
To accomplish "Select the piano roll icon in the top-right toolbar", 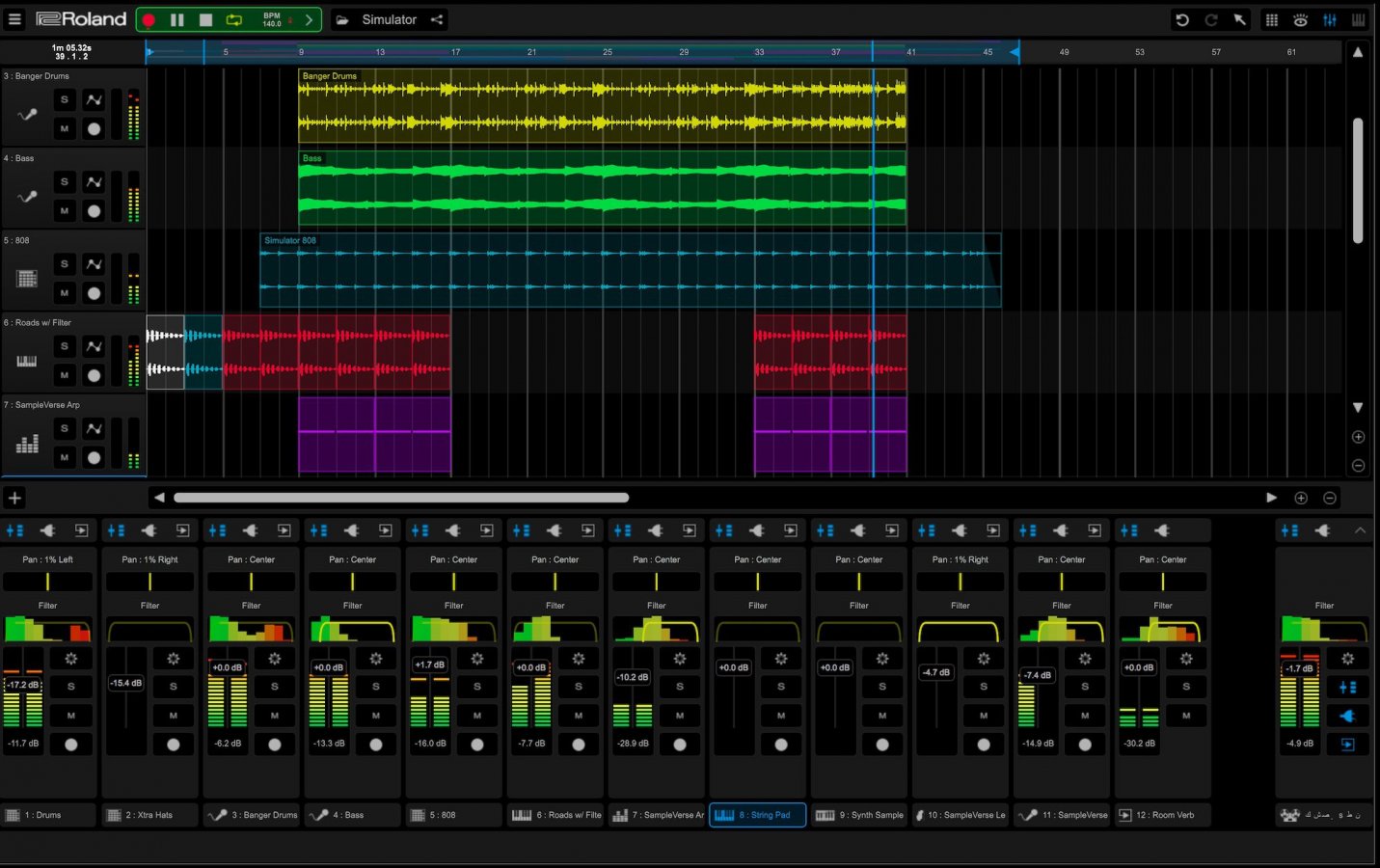I will [x=1359, y=19].
